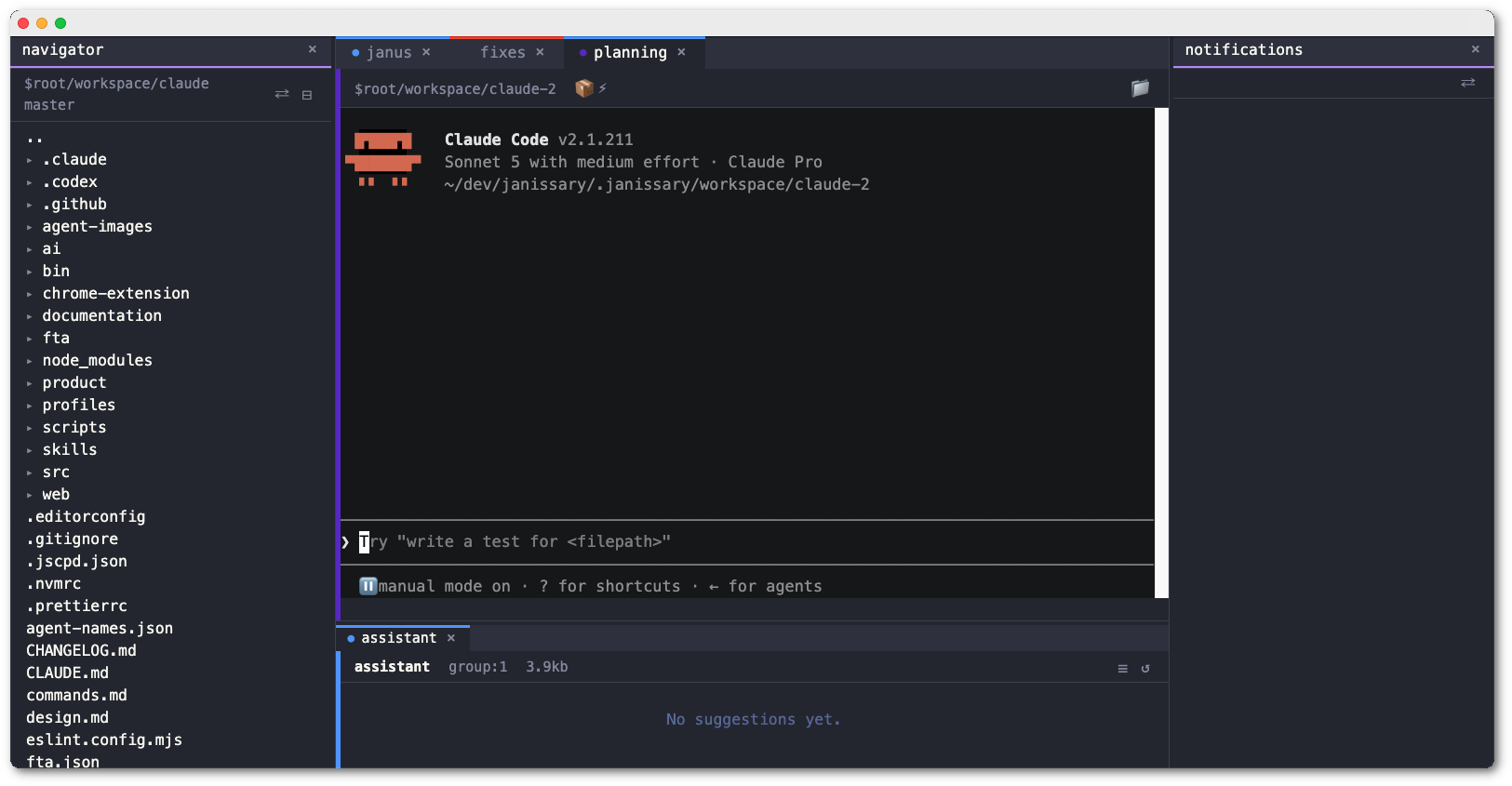Open the .gitignore file

point(72,540)
